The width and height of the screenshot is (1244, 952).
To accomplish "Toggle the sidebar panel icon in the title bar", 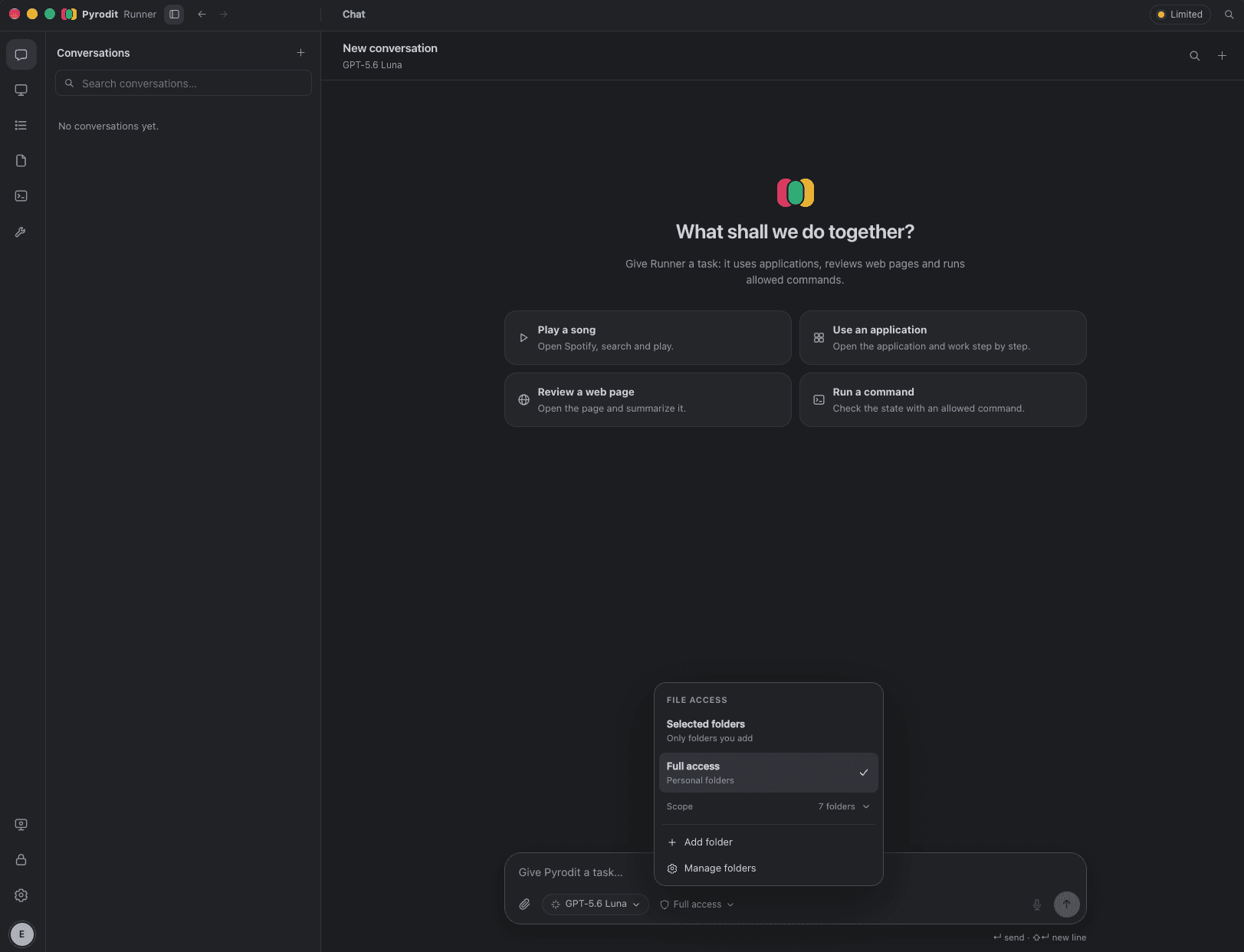I will coord(174,14).
